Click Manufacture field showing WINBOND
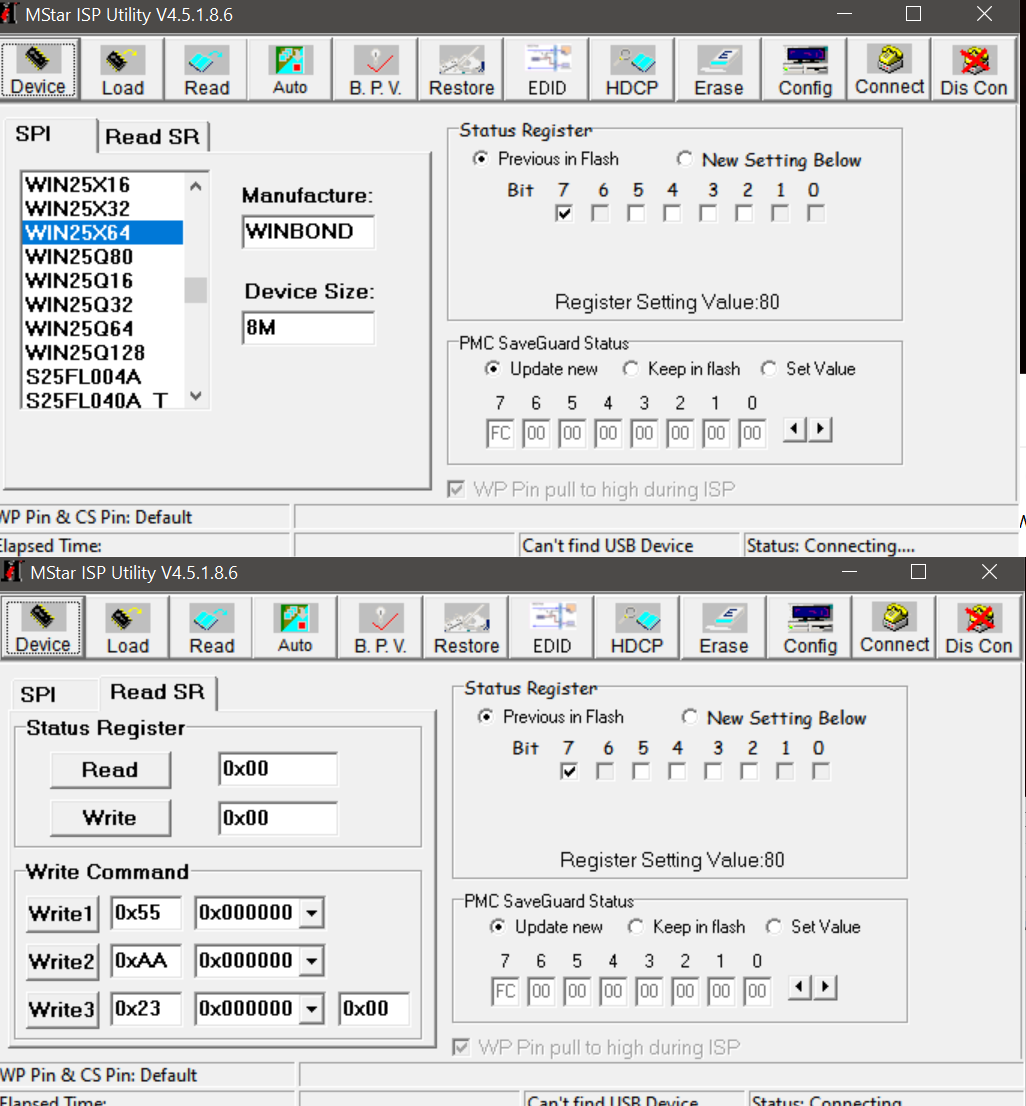This screenshot has width=1026, height=1106. pyautogui.click(x=308, y=231)
